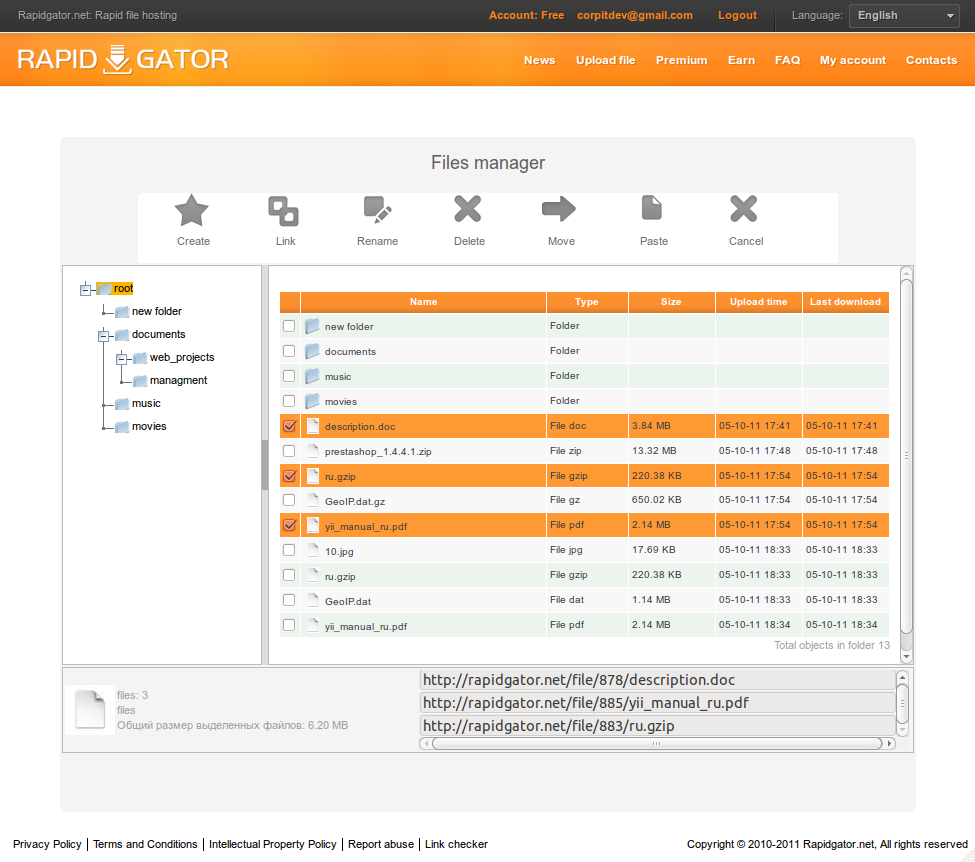The height and width of the screenshot is (862, 975).
Task: Open the Earn menu item
Action: [x=741, y=60]
